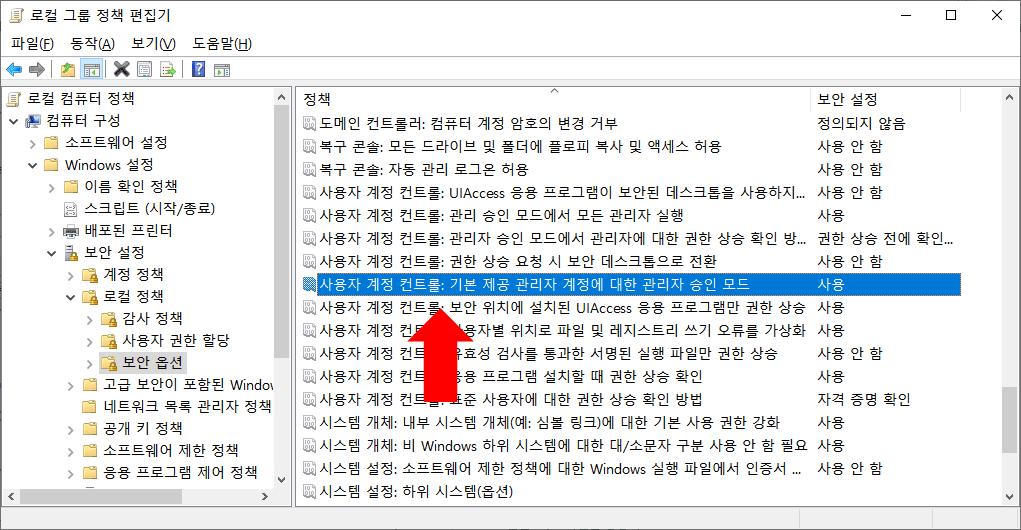Click the 권한 상승 전에 확인... setting value

pyautogui.click(x=885, y=238)
